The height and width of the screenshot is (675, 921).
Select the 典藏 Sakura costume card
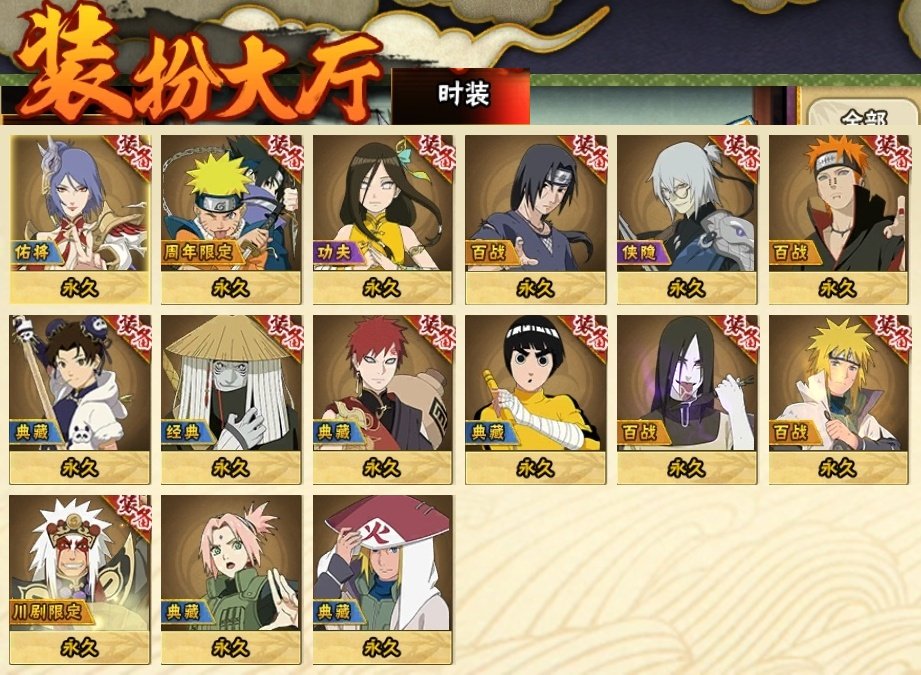point(231,579)
